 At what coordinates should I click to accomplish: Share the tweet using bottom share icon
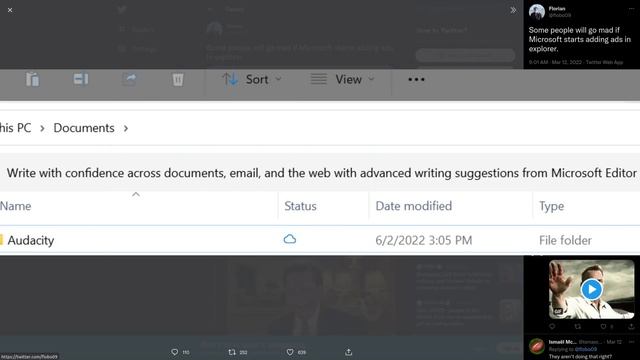click(x=348, y=352)
